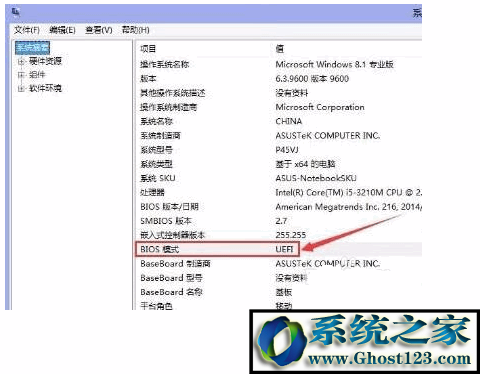Image resolution: width=480 pixels, height=374 pixels.
Task: Click the 值 column header
Action: click(280, 49)
